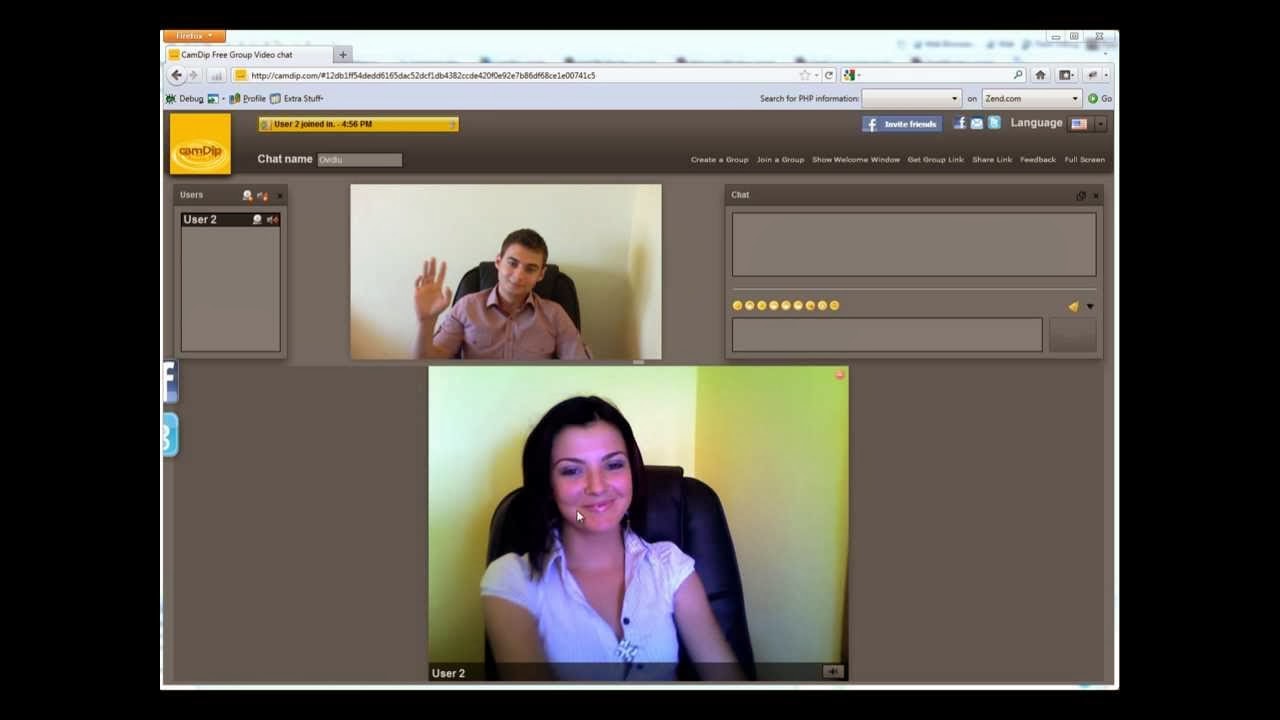1280x720 pixels.
Task: Mute User 2's audio in the list
Action: [272, 219]
